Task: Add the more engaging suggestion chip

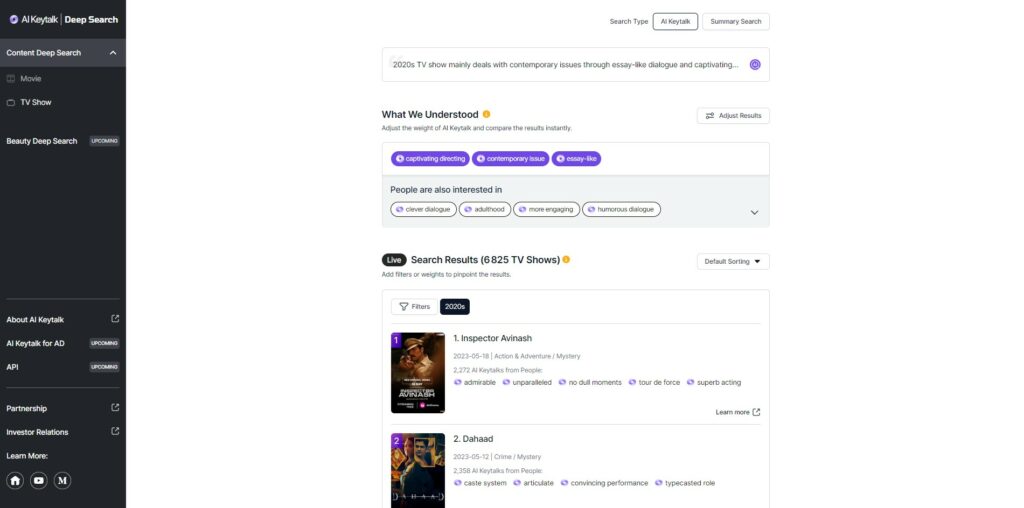Action: [546, 210]
